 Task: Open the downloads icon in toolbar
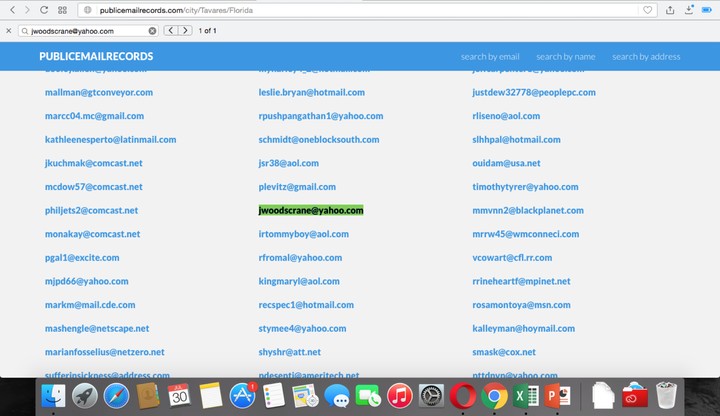click(689, 10)
